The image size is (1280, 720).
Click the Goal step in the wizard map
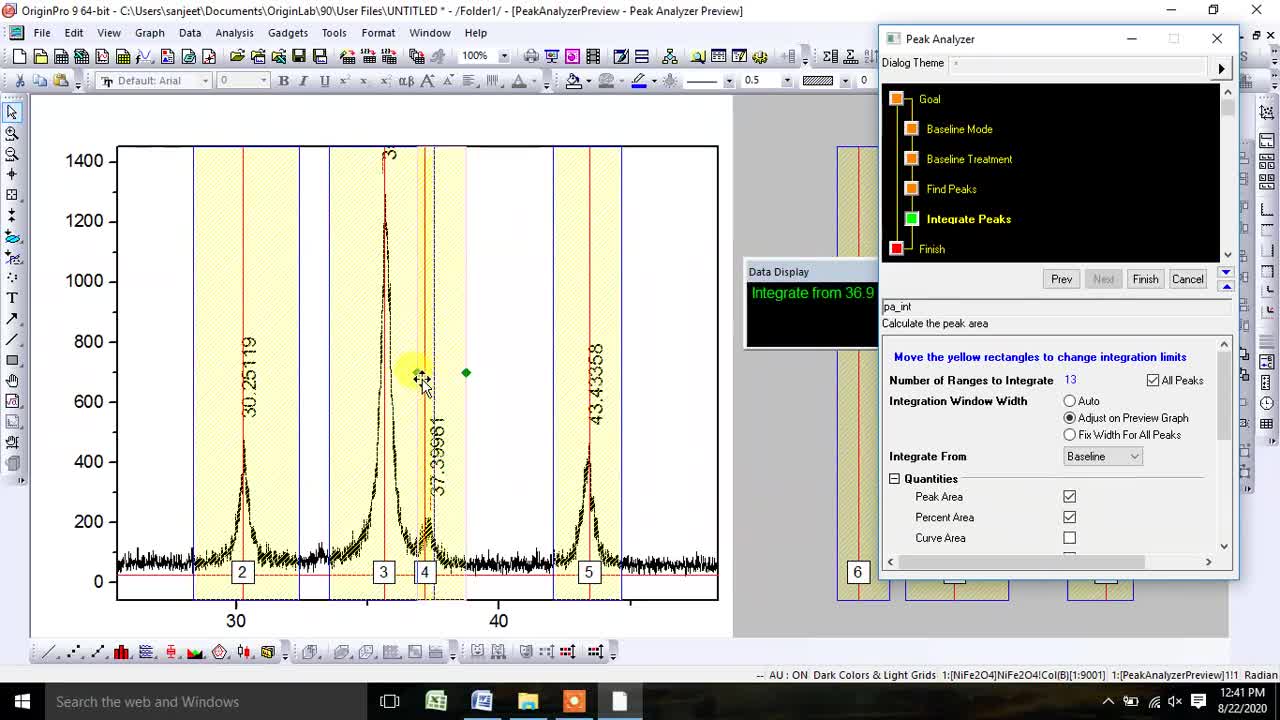coord(929,99)
